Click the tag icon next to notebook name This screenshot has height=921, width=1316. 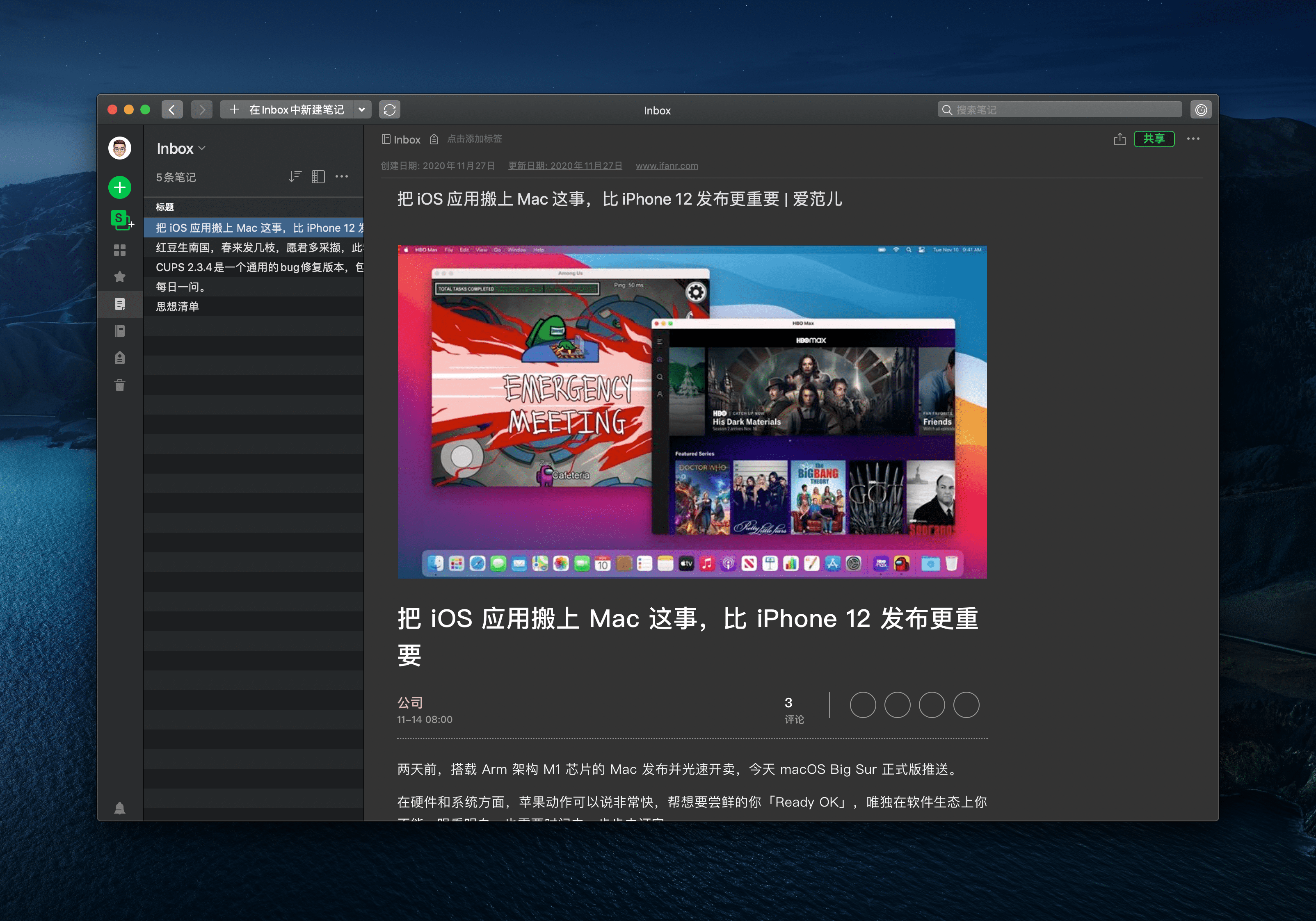point(434,139)
